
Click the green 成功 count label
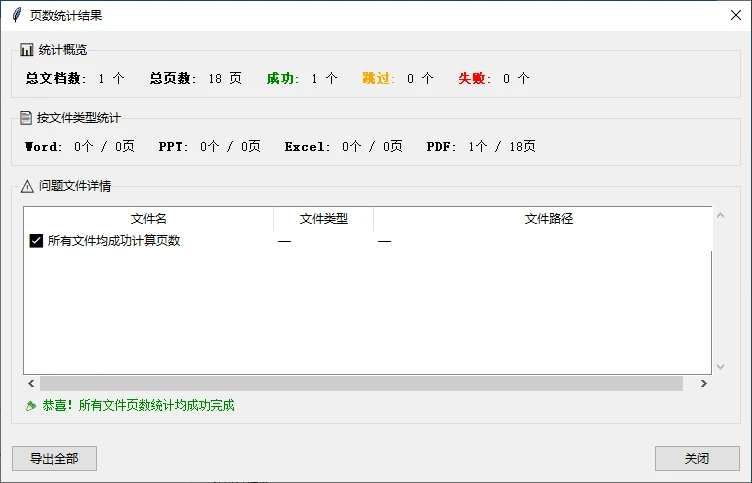[283, 78]
